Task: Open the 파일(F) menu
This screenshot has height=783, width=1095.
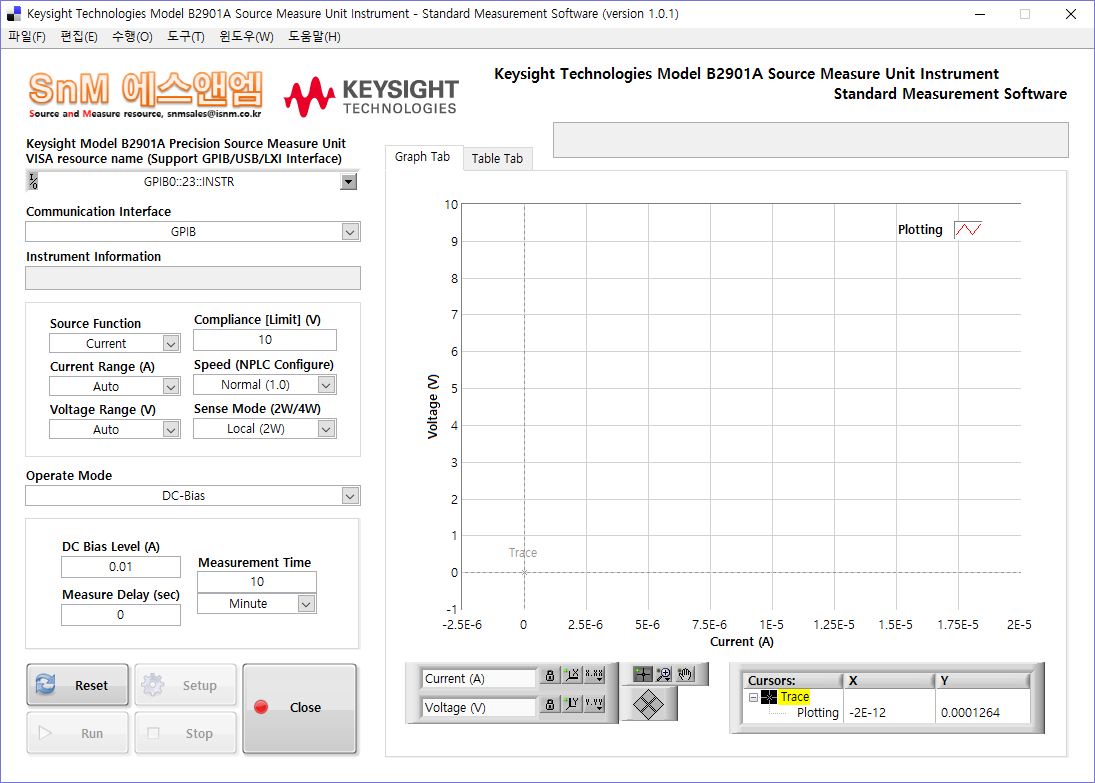Action: [27, 37]
